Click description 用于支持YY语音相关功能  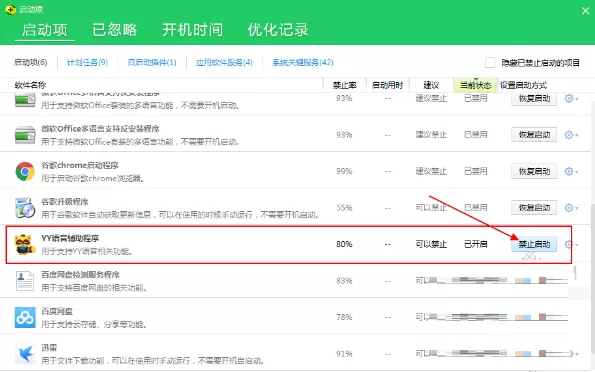[87, 251]
